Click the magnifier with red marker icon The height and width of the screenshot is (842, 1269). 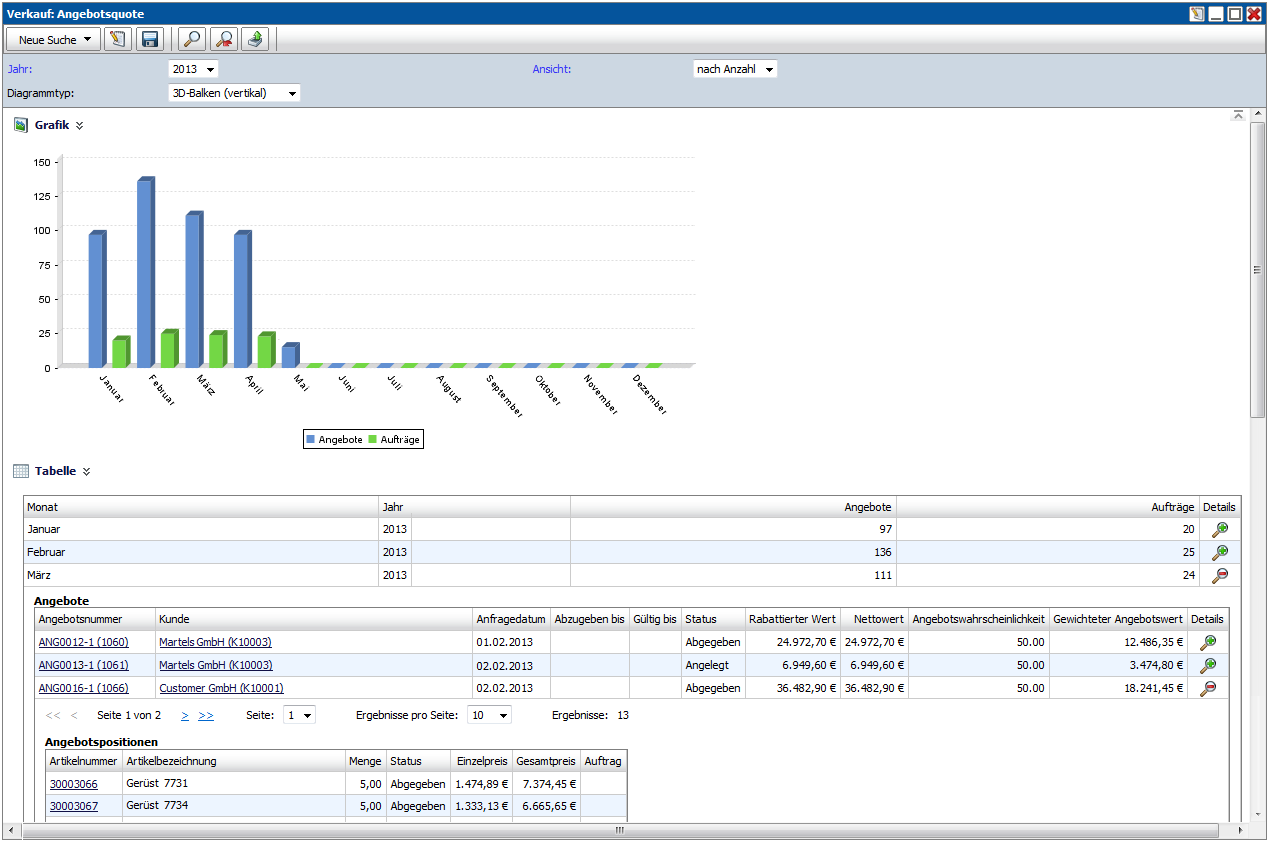coord(224,39)
